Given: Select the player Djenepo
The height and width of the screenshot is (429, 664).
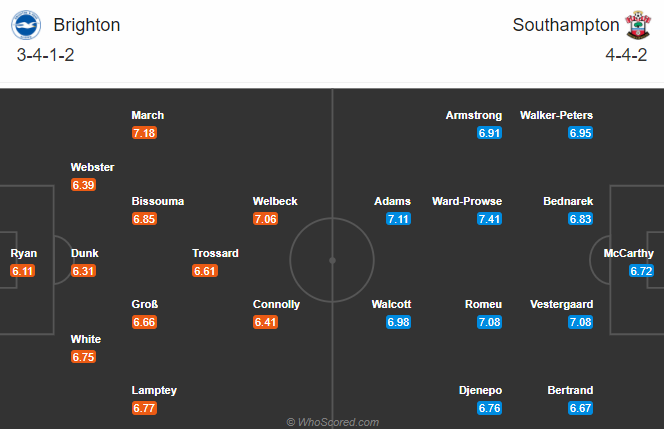Looking at the screenshot, I should pos(480,390).
